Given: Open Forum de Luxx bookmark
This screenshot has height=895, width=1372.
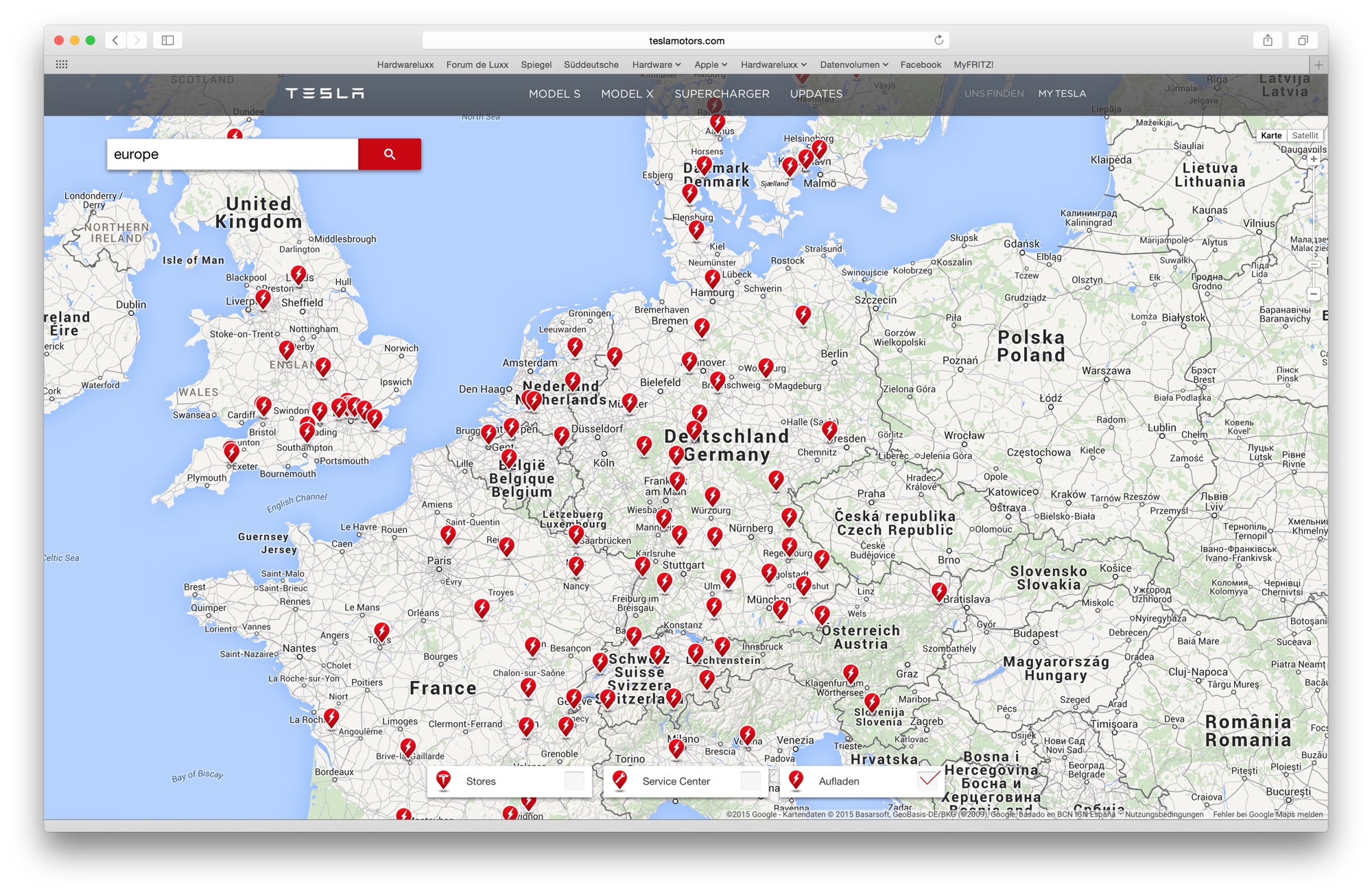Looking at the screenshot, I should tap(477, 64).
